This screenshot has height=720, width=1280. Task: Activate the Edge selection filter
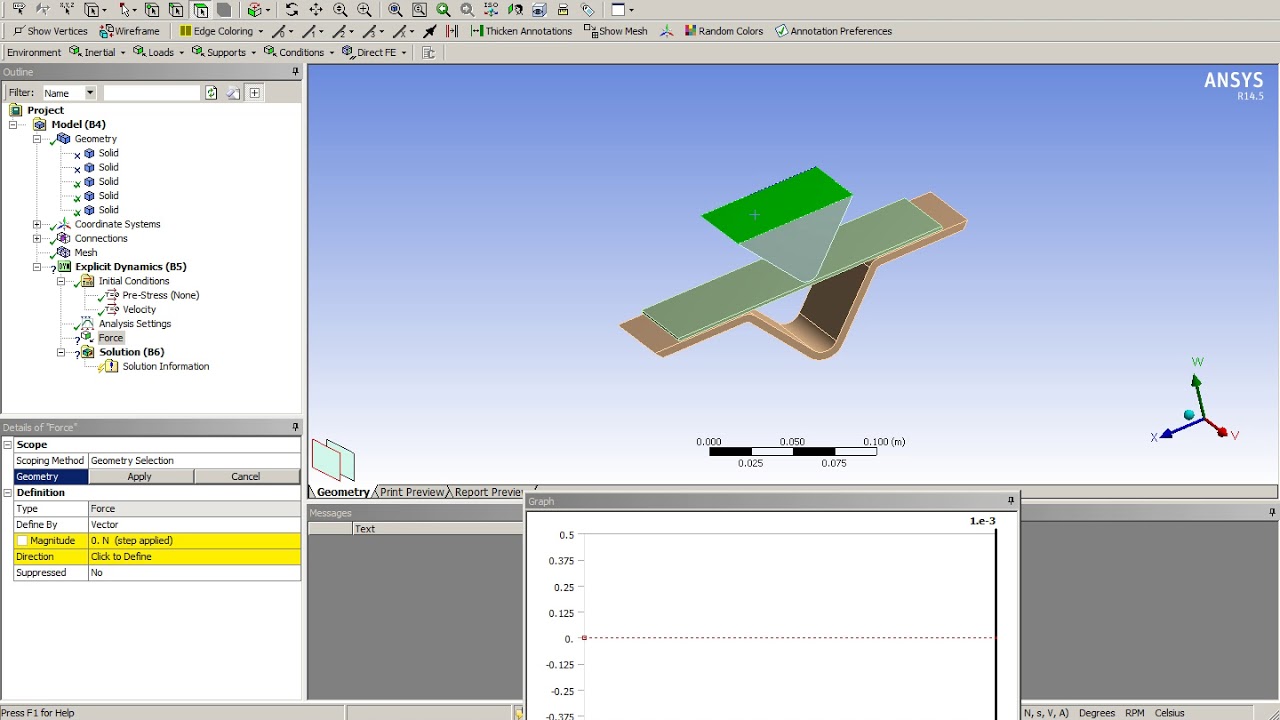click(176, 9)
